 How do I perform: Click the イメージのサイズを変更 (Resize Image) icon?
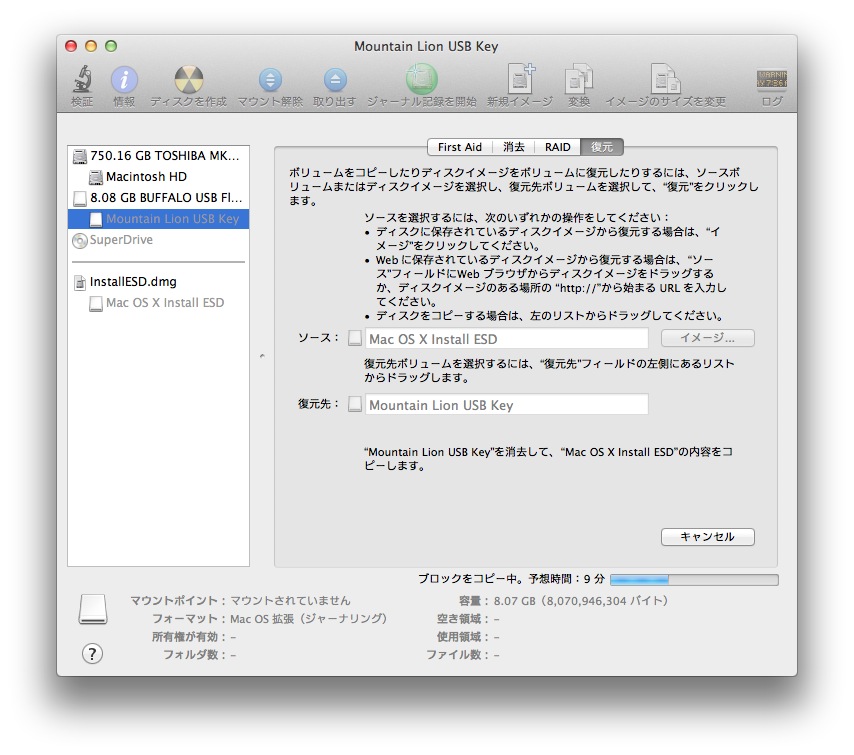pos(665,79)
